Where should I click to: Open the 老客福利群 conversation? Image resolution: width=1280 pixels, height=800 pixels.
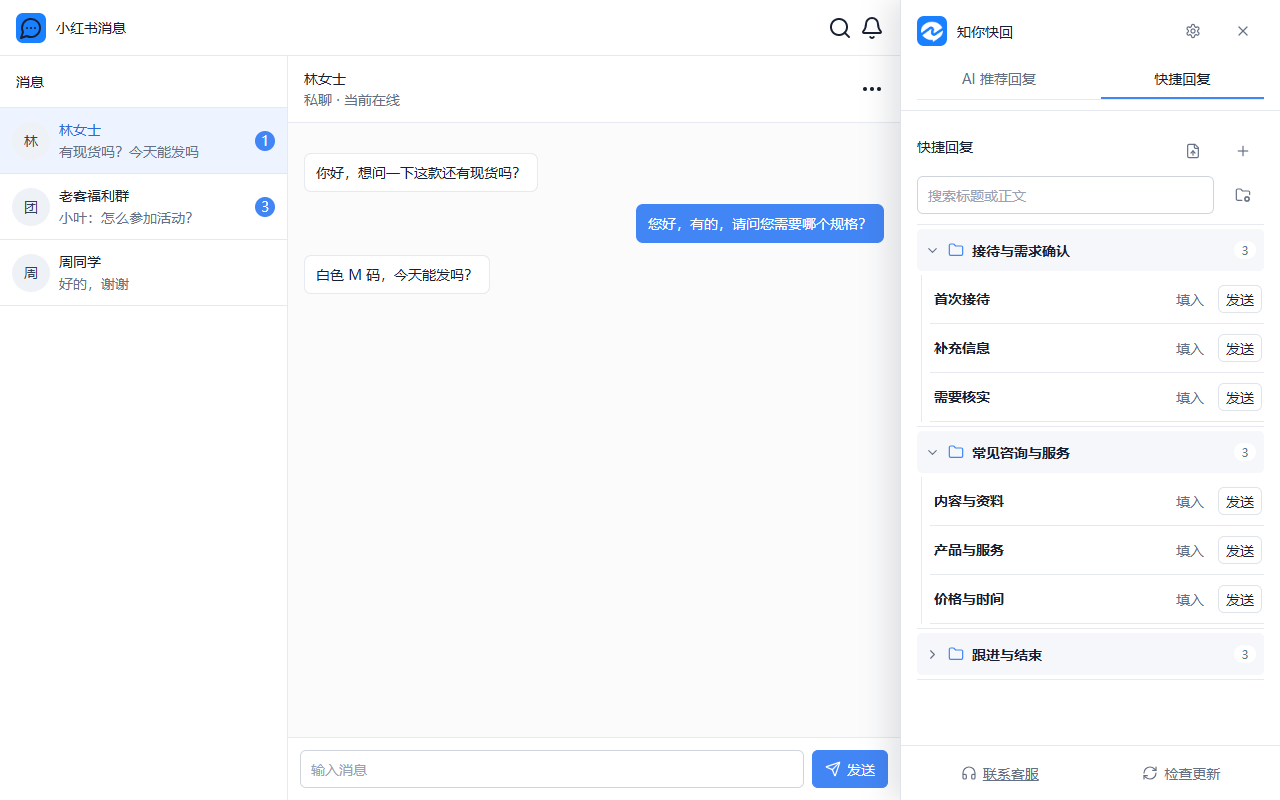(144, 207)
